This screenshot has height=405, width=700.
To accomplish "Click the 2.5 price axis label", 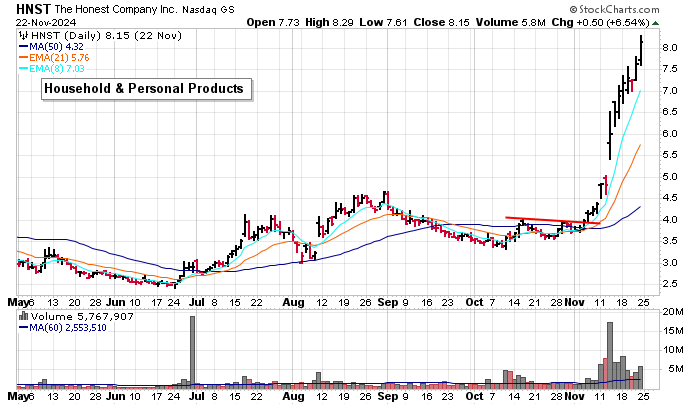I will 670,284.
